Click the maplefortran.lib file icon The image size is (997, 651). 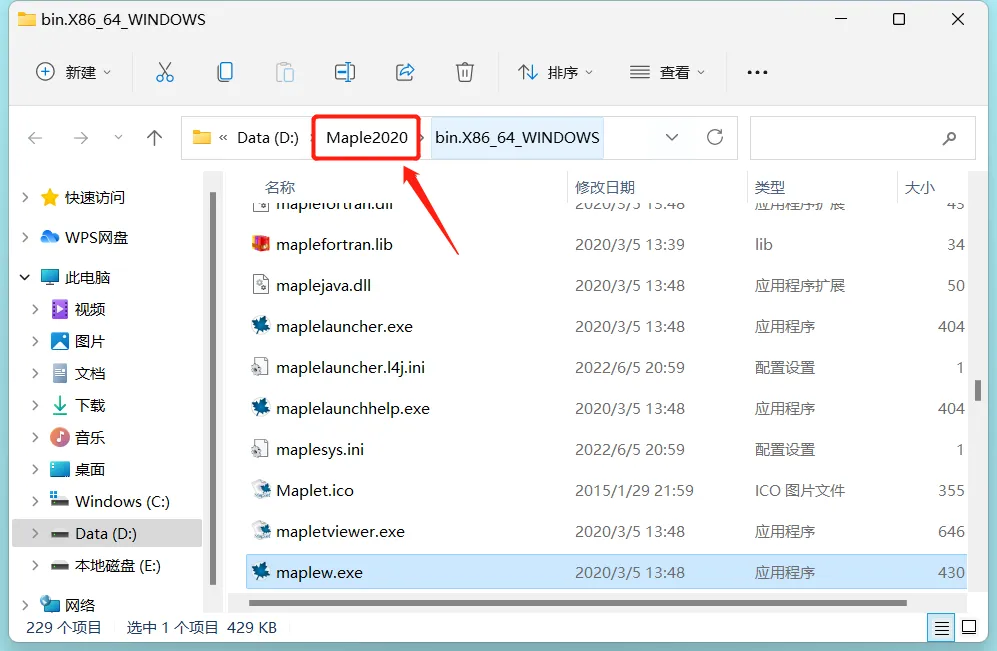(x=261, y=243)
